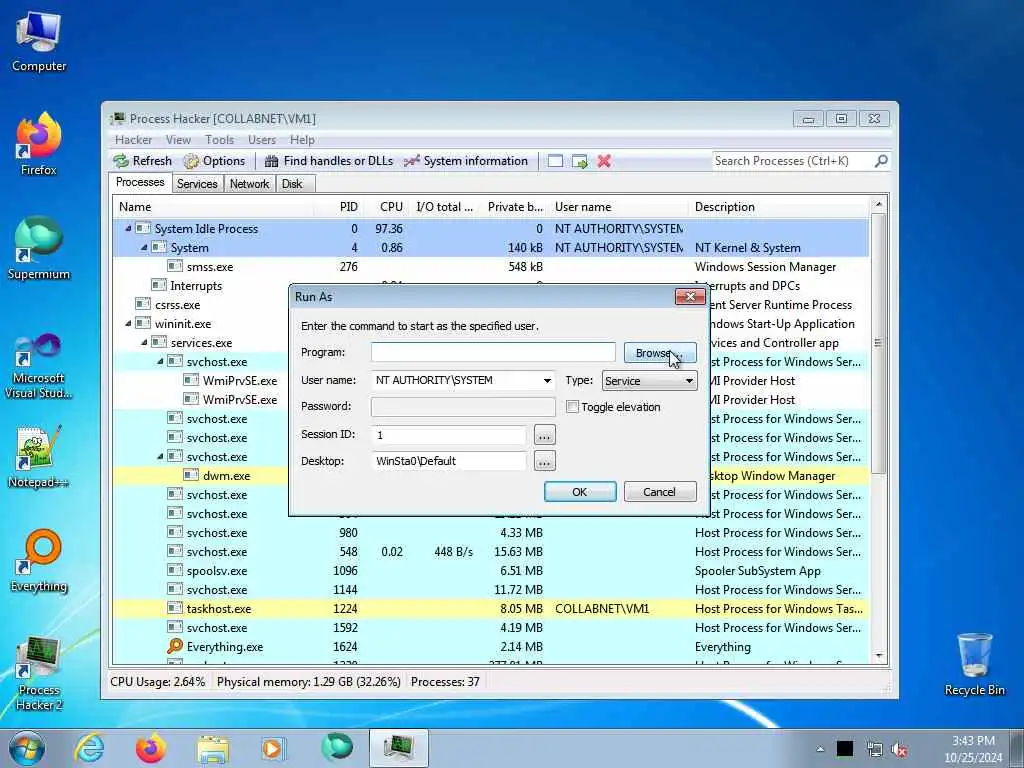The height and width of the screenshot is (768, 1024).
Task: Select Notepad++ desktop shortcut
Action: tap(39, 457)
